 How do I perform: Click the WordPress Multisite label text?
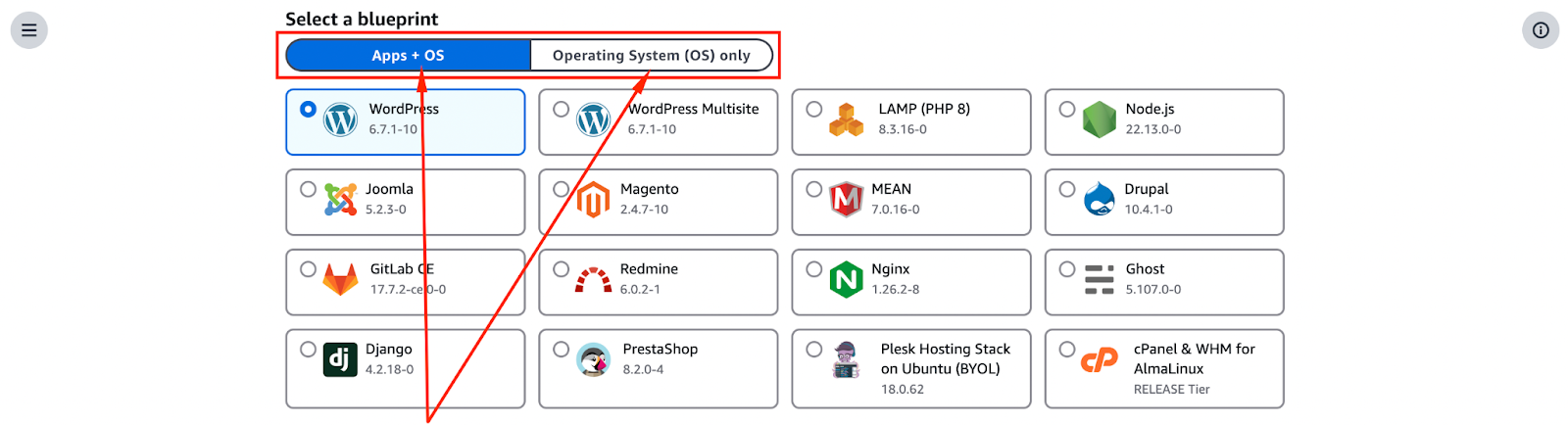tap(694, 109)
